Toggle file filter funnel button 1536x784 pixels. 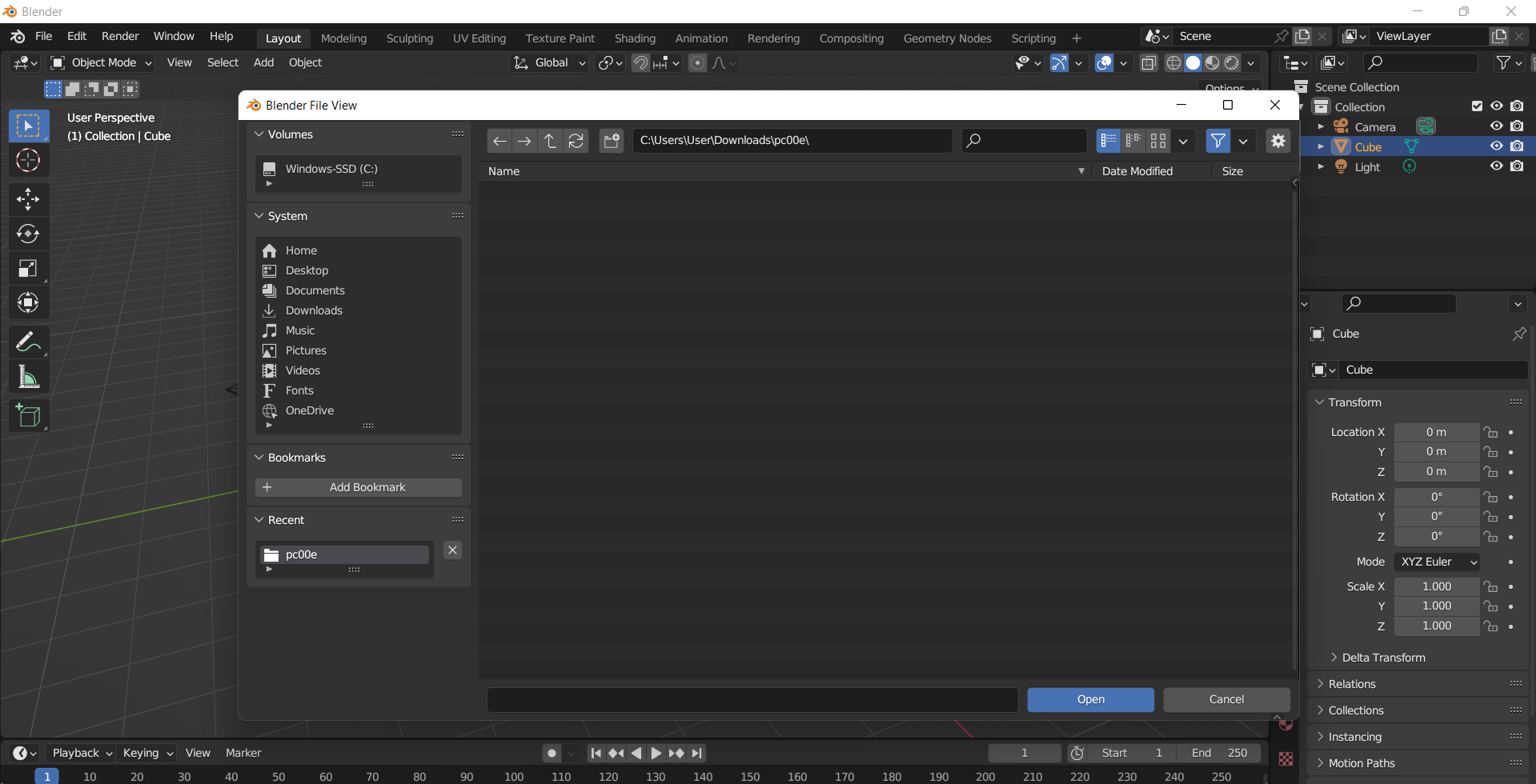(x=1217, y=141)
